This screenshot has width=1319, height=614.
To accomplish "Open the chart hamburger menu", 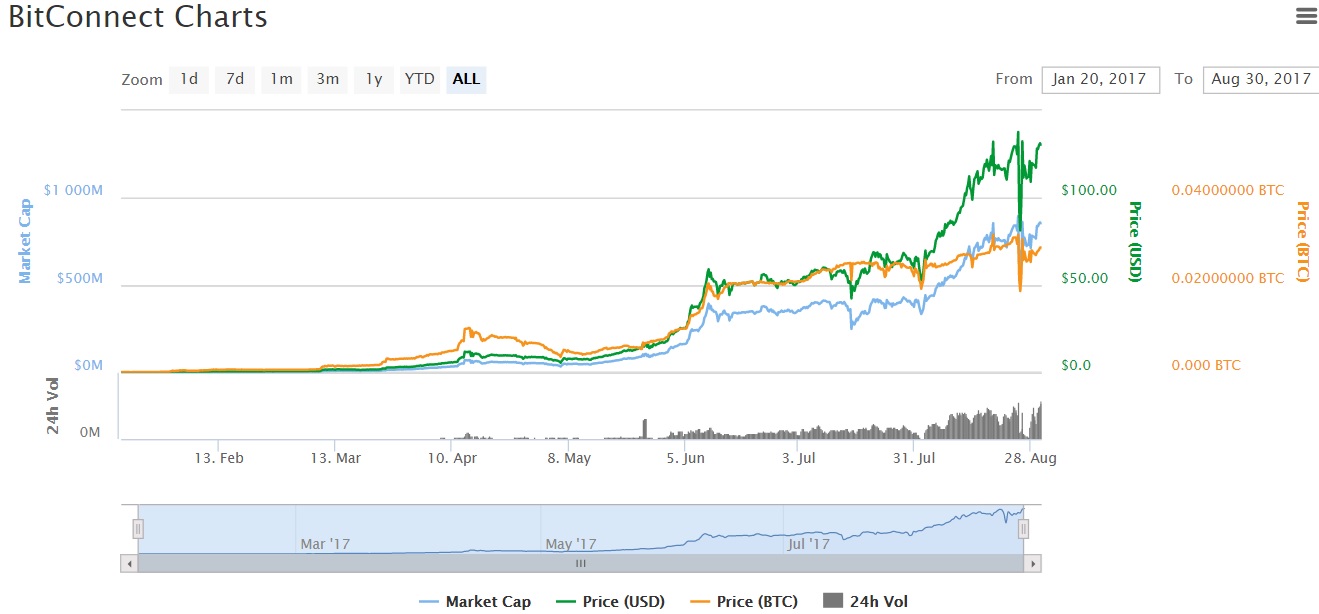I will [x=1305, y=15].
